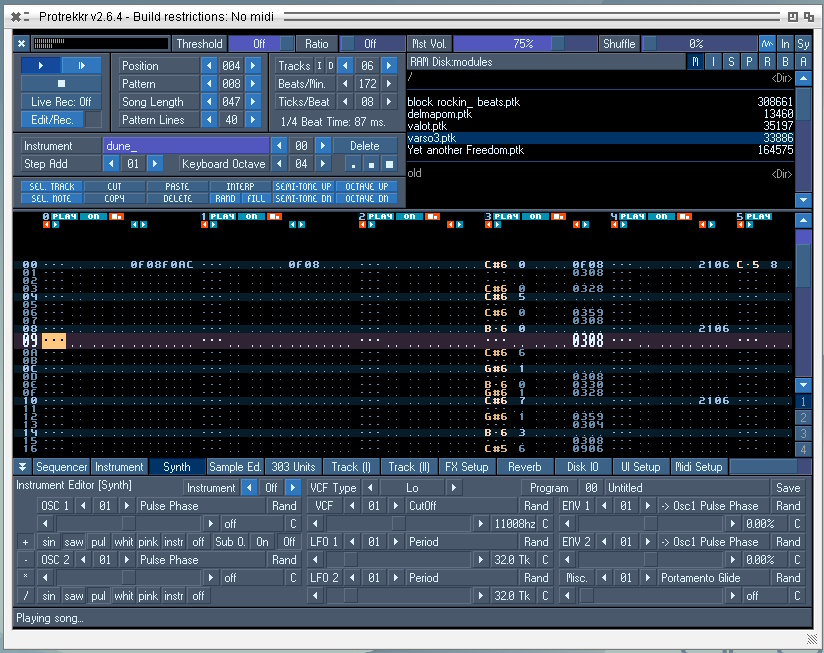This screenshot has width=824, height=653.
Task: Click the Mst Vol. slider at 75%
Action: [x=522, y=44]
